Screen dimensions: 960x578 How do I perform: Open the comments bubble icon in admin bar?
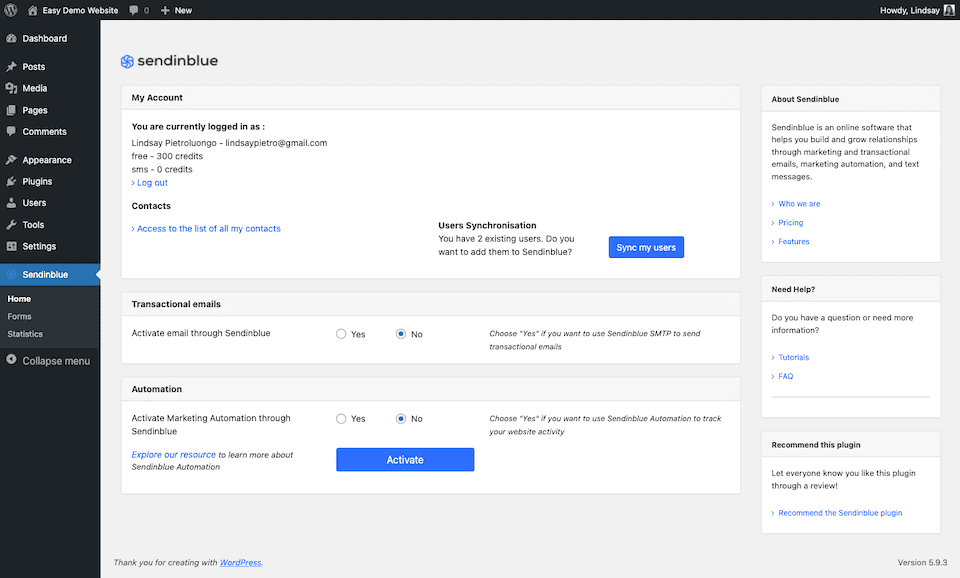(x=133, y=10)
